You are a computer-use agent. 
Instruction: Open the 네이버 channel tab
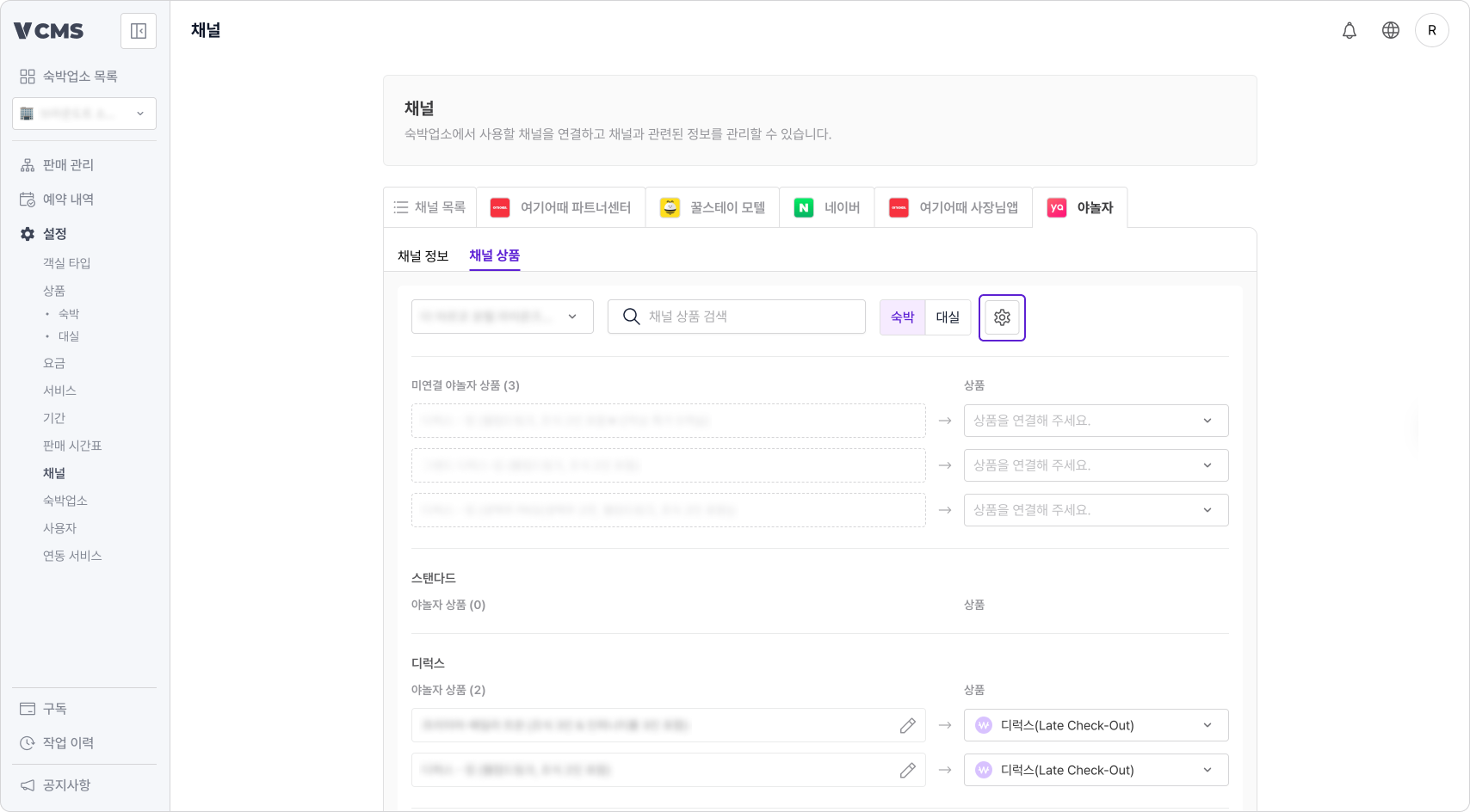tap(826, 207)
